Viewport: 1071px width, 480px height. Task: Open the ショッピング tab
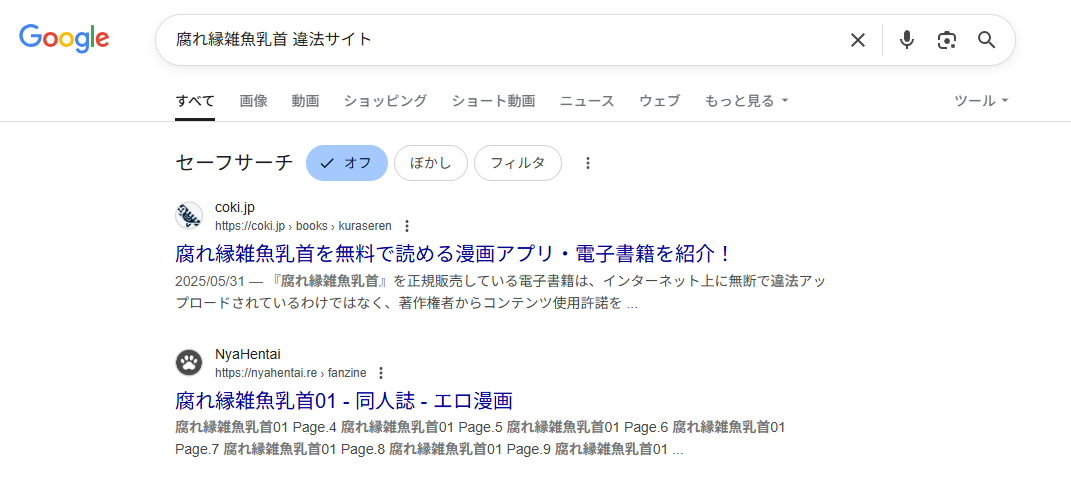385,101
